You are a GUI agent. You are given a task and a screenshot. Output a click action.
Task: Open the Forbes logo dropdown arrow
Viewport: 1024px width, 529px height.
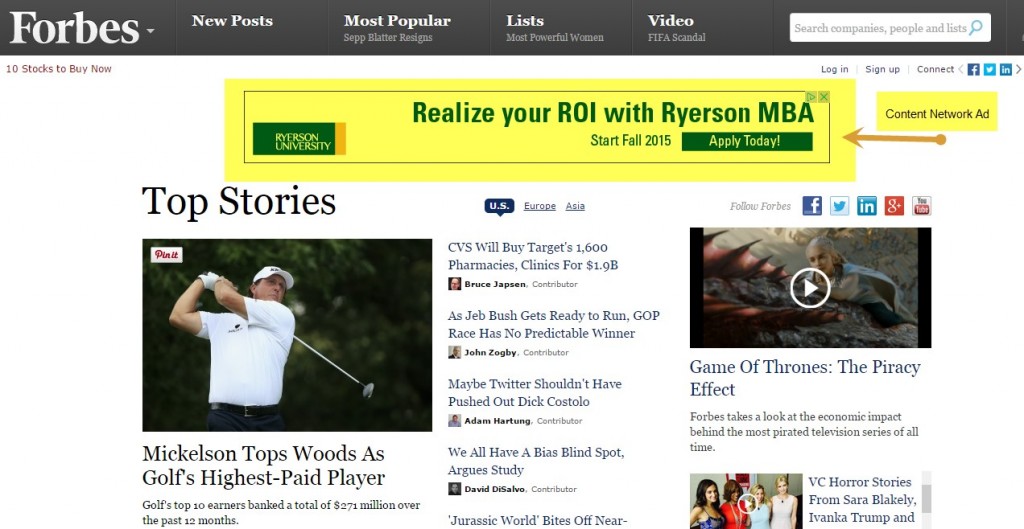point(150,31)
